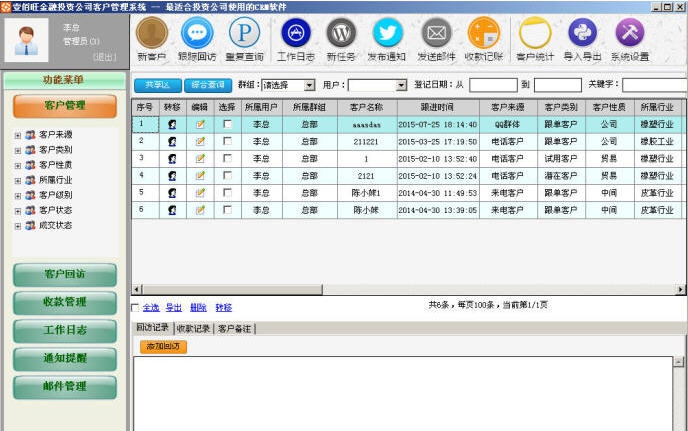Open 重复查询 duplicate query icon
688x431 pixels.
pos(244,32)
